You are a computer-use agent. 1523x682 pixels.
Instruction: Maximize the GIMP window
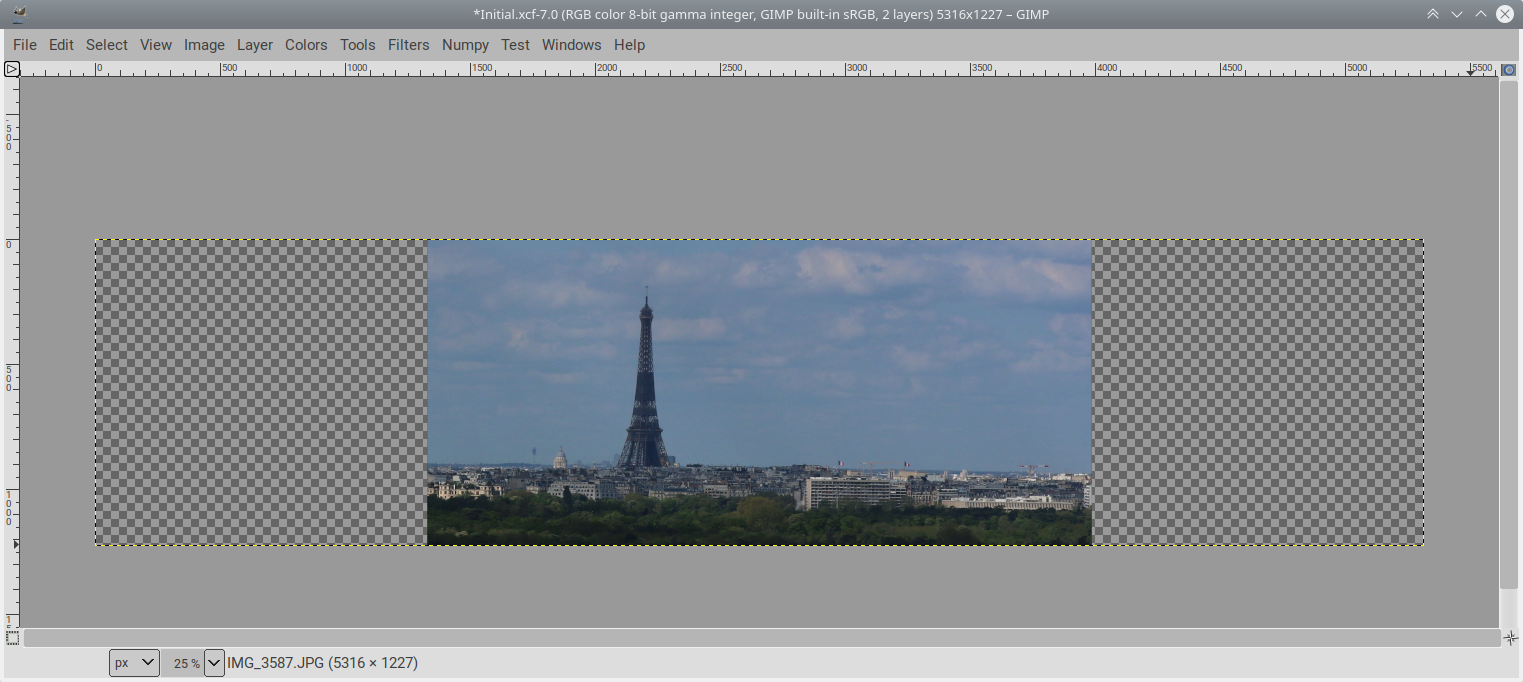[1481, 14]
